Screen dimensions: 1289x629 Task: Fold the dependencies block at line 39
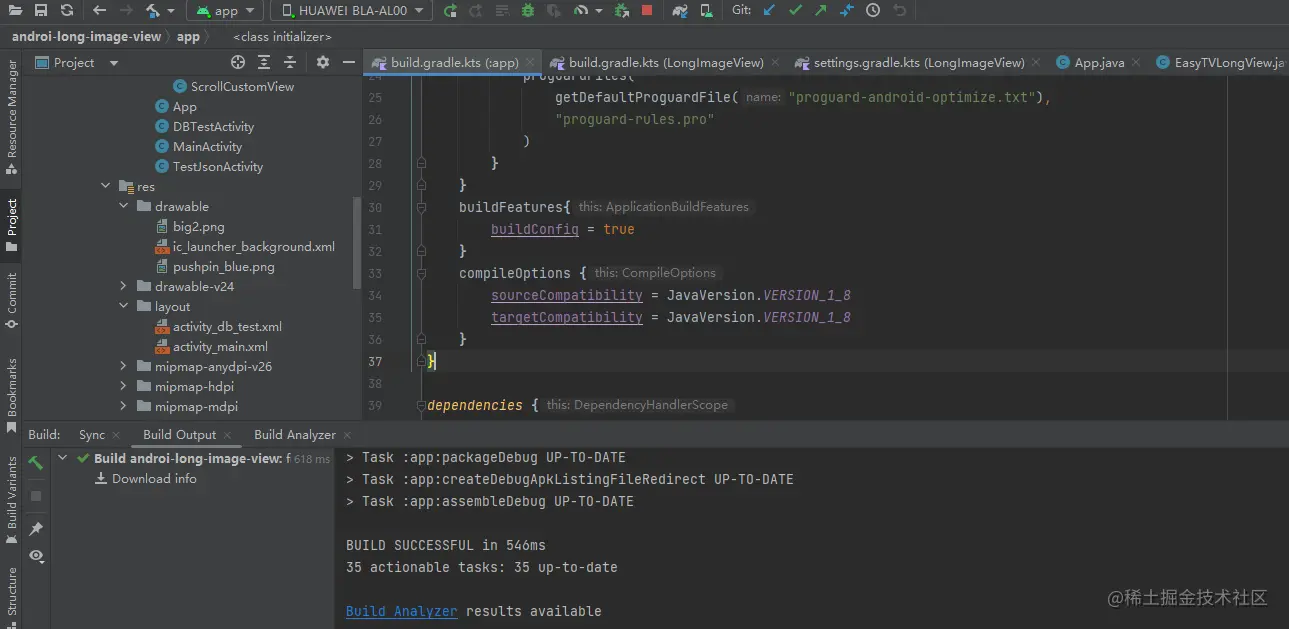421,405
